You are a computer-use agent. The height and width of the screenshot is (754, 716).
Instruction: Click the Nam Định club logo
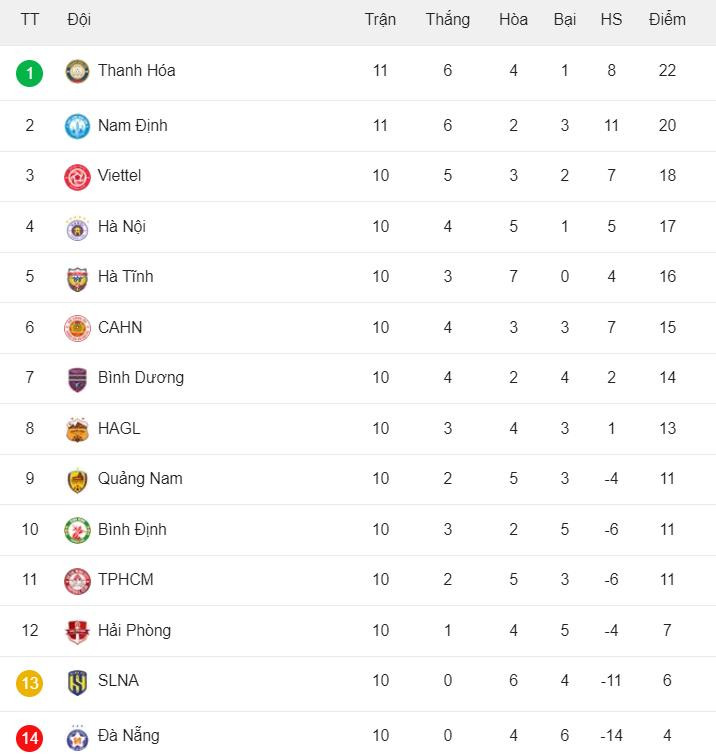click(x=77, y=126)
